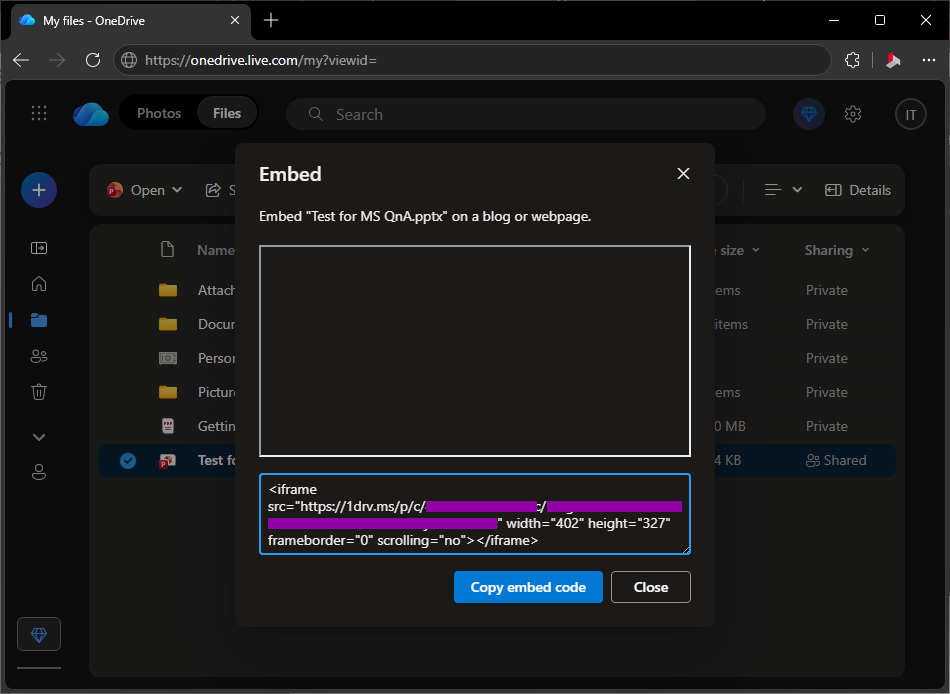Click the Copy embed code button
The height and width of the screenshot is (694, 950).
[528, 587]
